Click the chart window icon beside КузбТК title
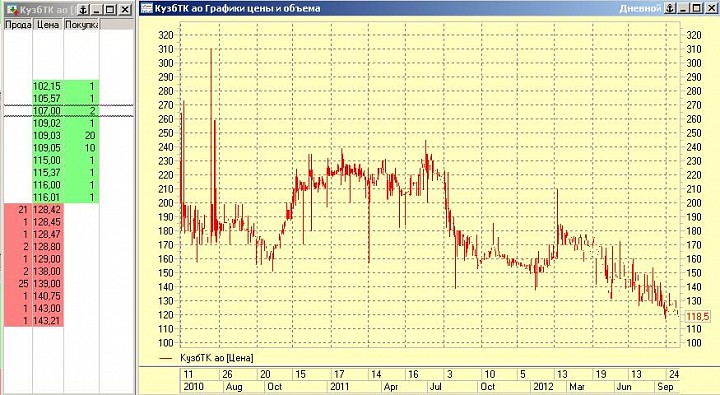Image resolution: width=720 pixels, height=395 pixels. tap(147, 8)
